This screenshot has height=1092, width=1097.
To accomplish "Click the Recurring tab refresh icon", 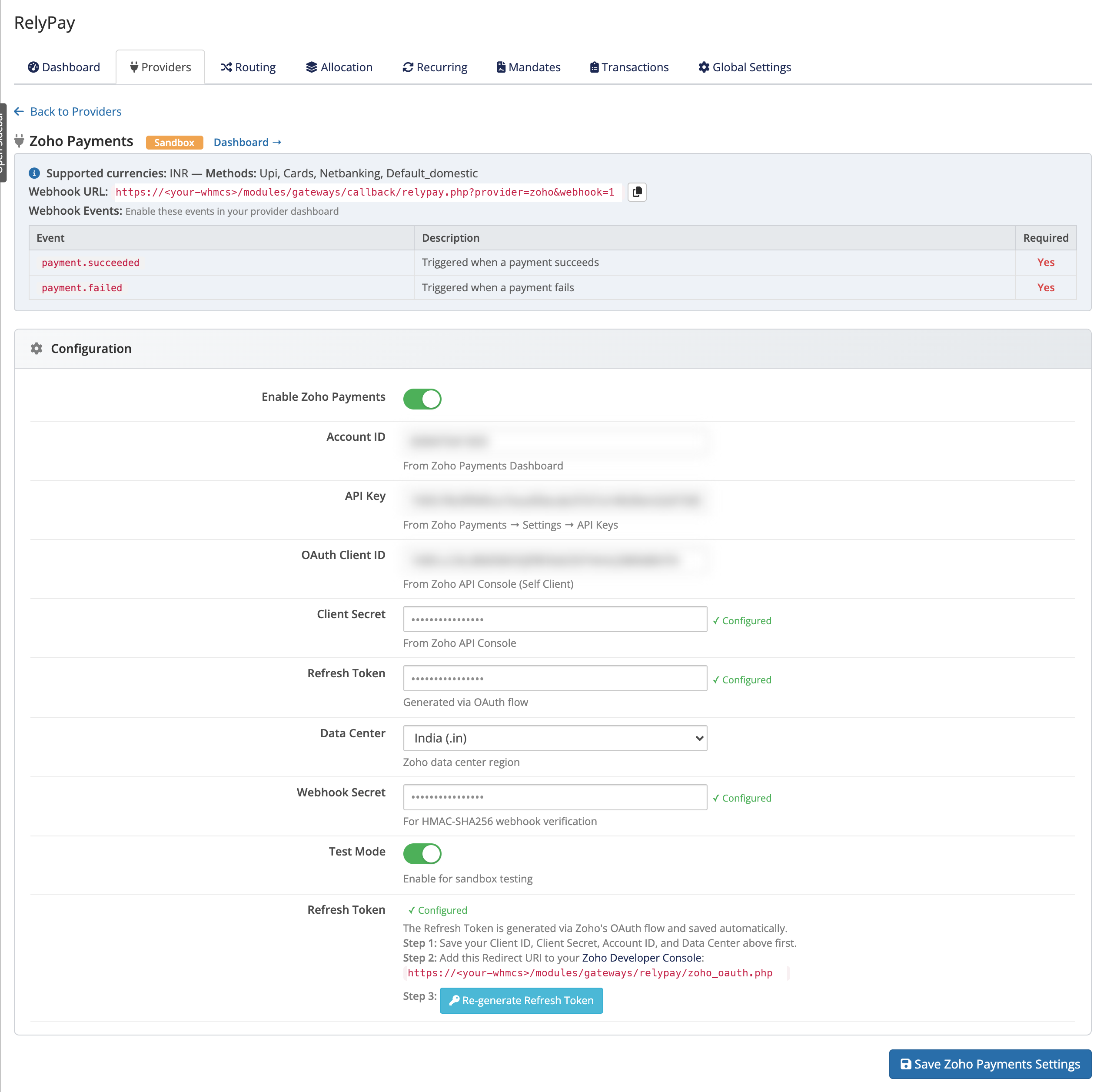I will tap(408, 67).
